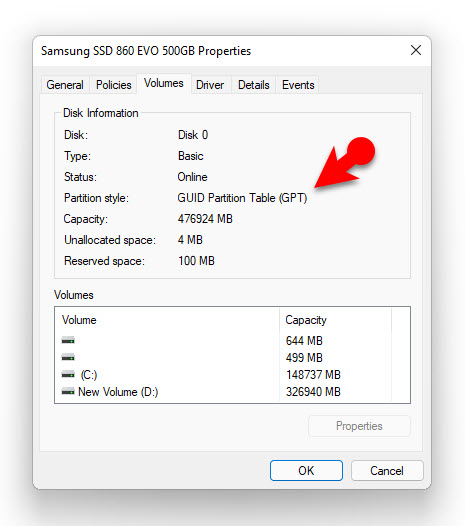Click the disabled Properties button
This screenshot has width=465, height=526.
[x=359, y=426]
